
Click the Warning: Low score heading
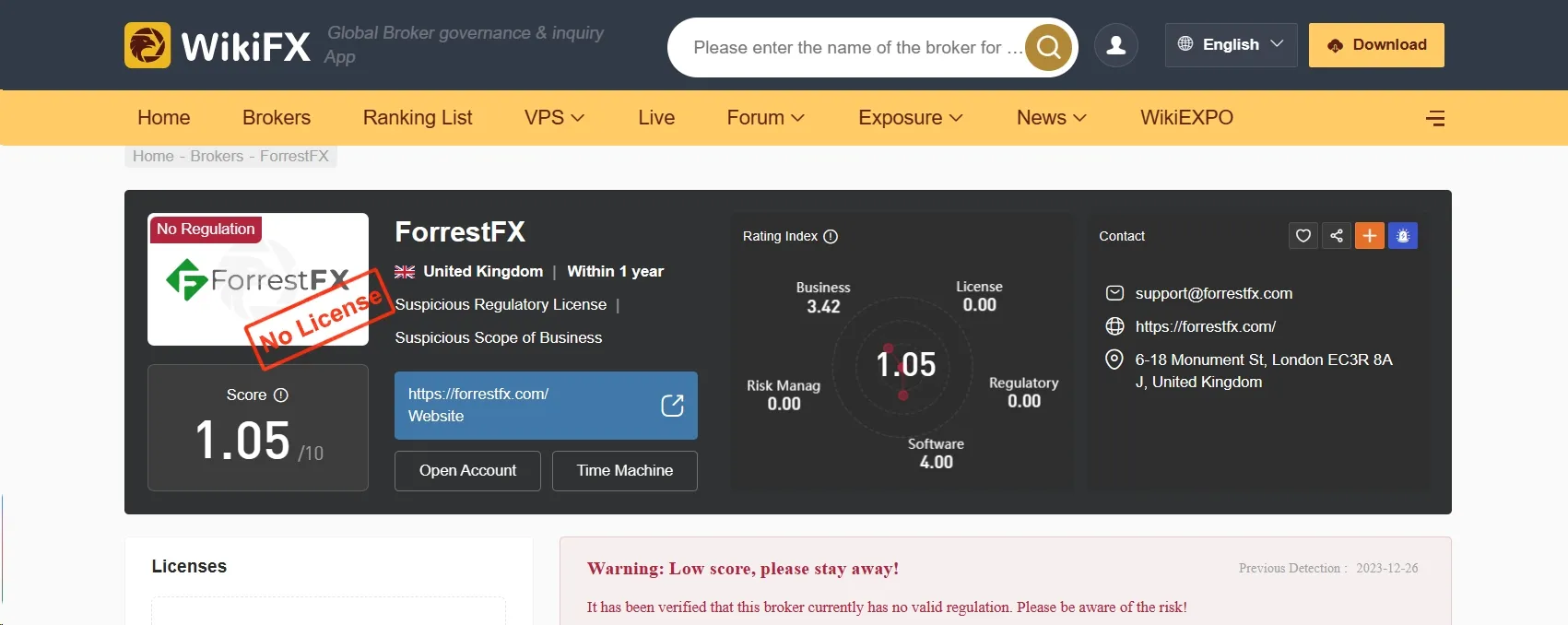743,569
